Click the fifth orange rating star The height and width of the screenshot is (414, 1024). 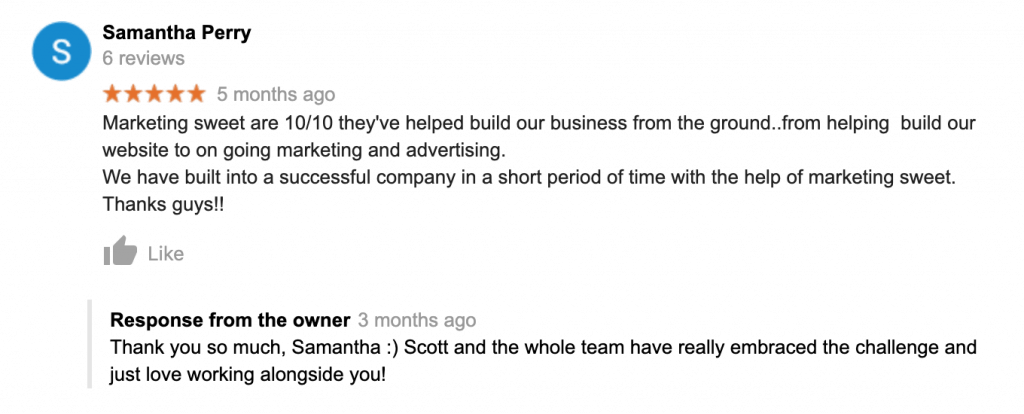point(196,94)
